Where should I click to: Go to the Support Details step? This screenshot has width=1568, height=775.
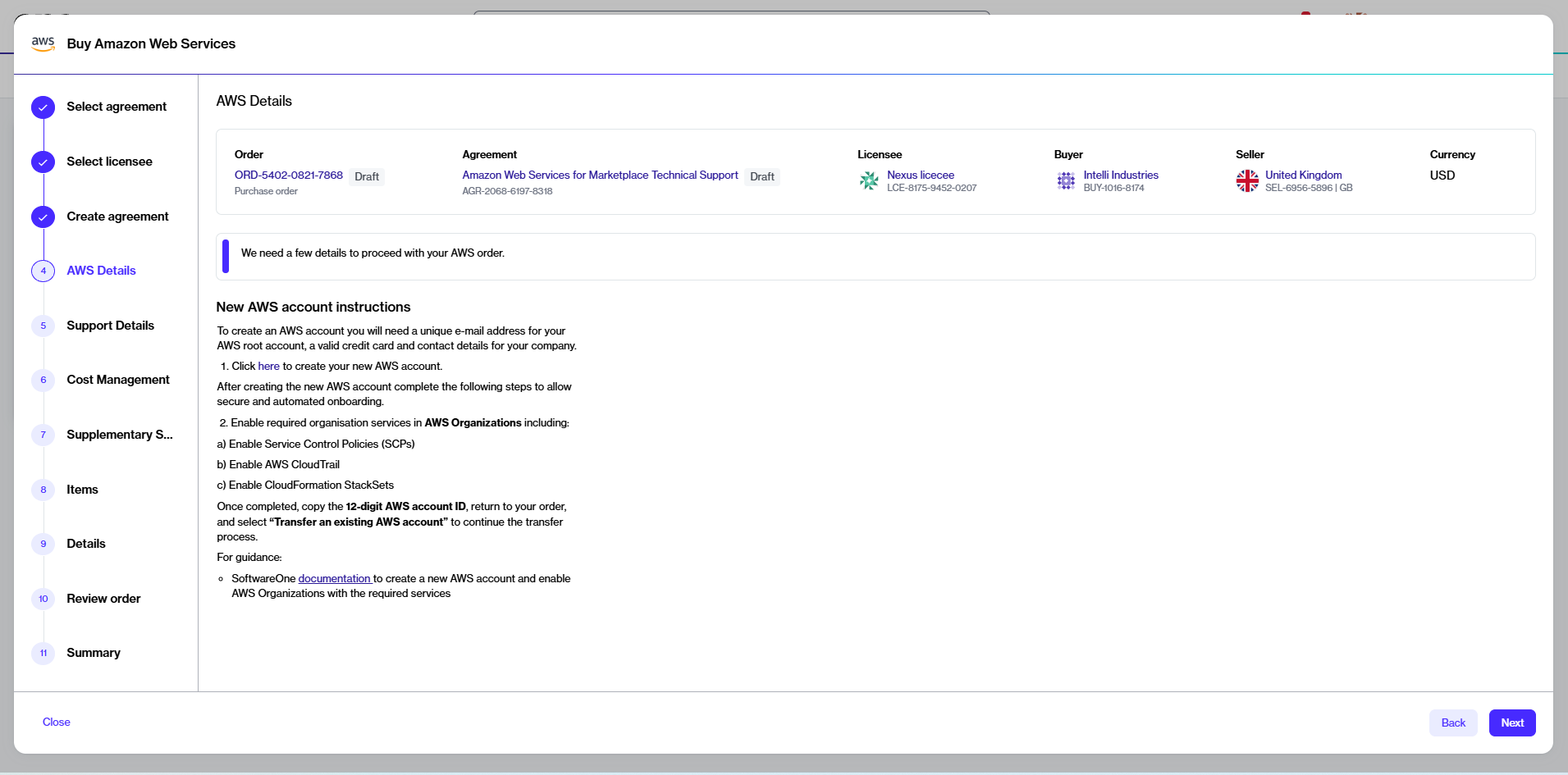tap(110, 326)
